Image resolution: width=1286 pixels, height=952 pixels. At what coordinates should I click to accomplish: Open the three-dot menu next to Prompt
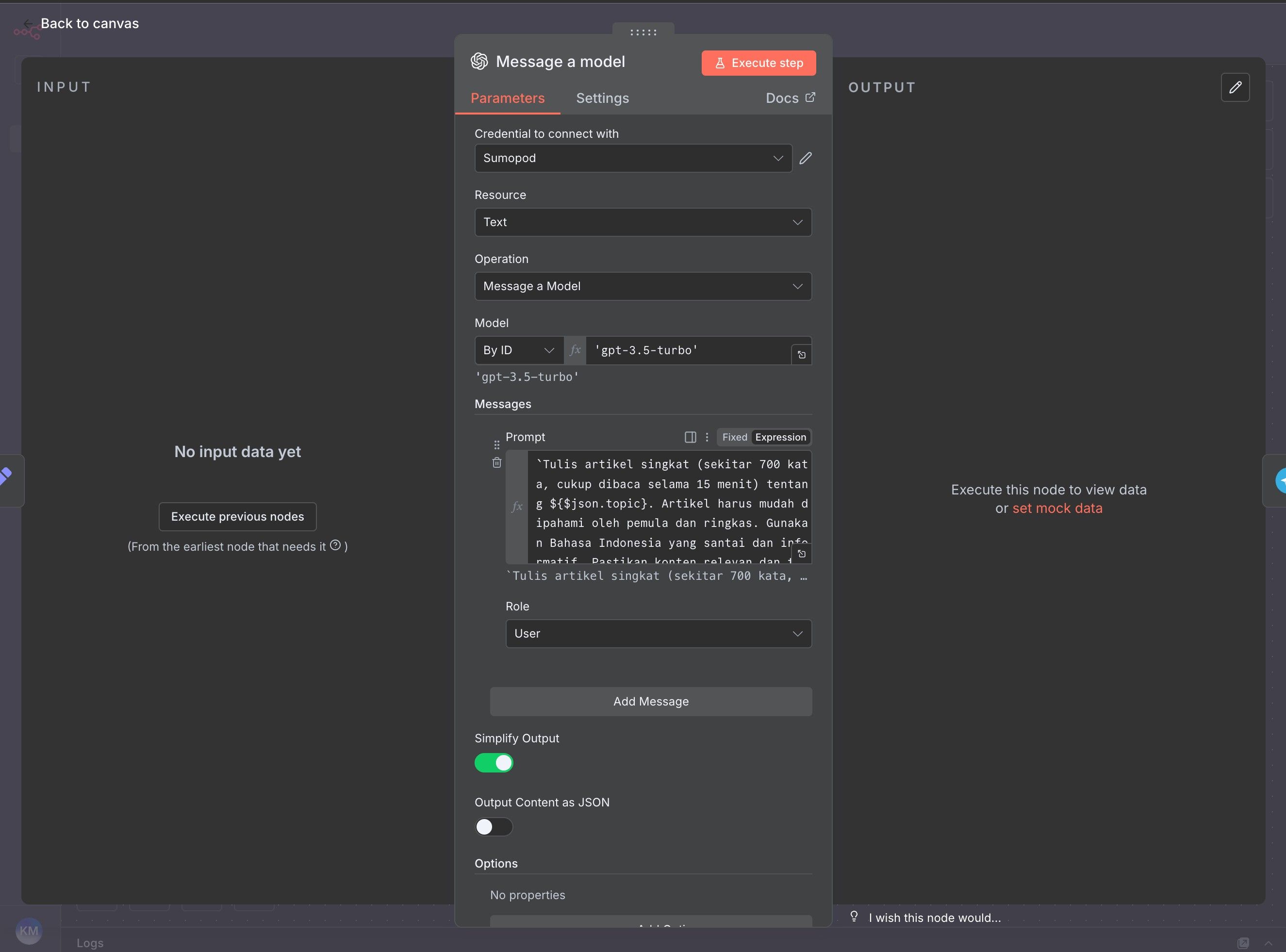pos(707,437)
